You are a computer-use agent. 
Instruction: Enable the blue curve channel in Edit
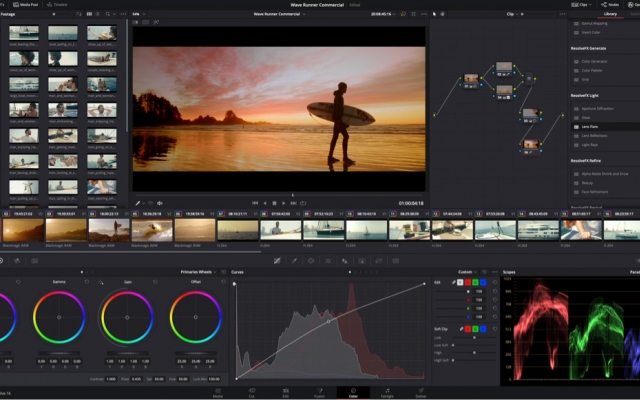pos(483,282)
